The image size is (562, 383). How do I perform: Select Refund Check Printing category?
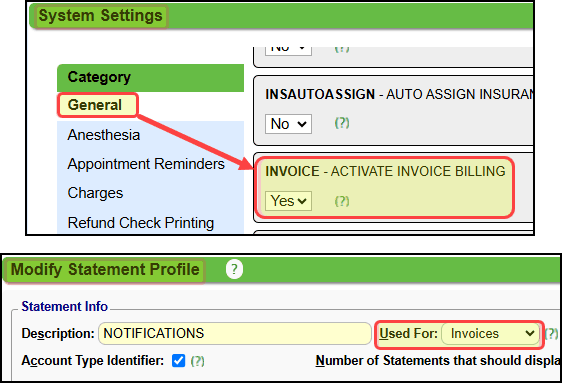(141, 223)
